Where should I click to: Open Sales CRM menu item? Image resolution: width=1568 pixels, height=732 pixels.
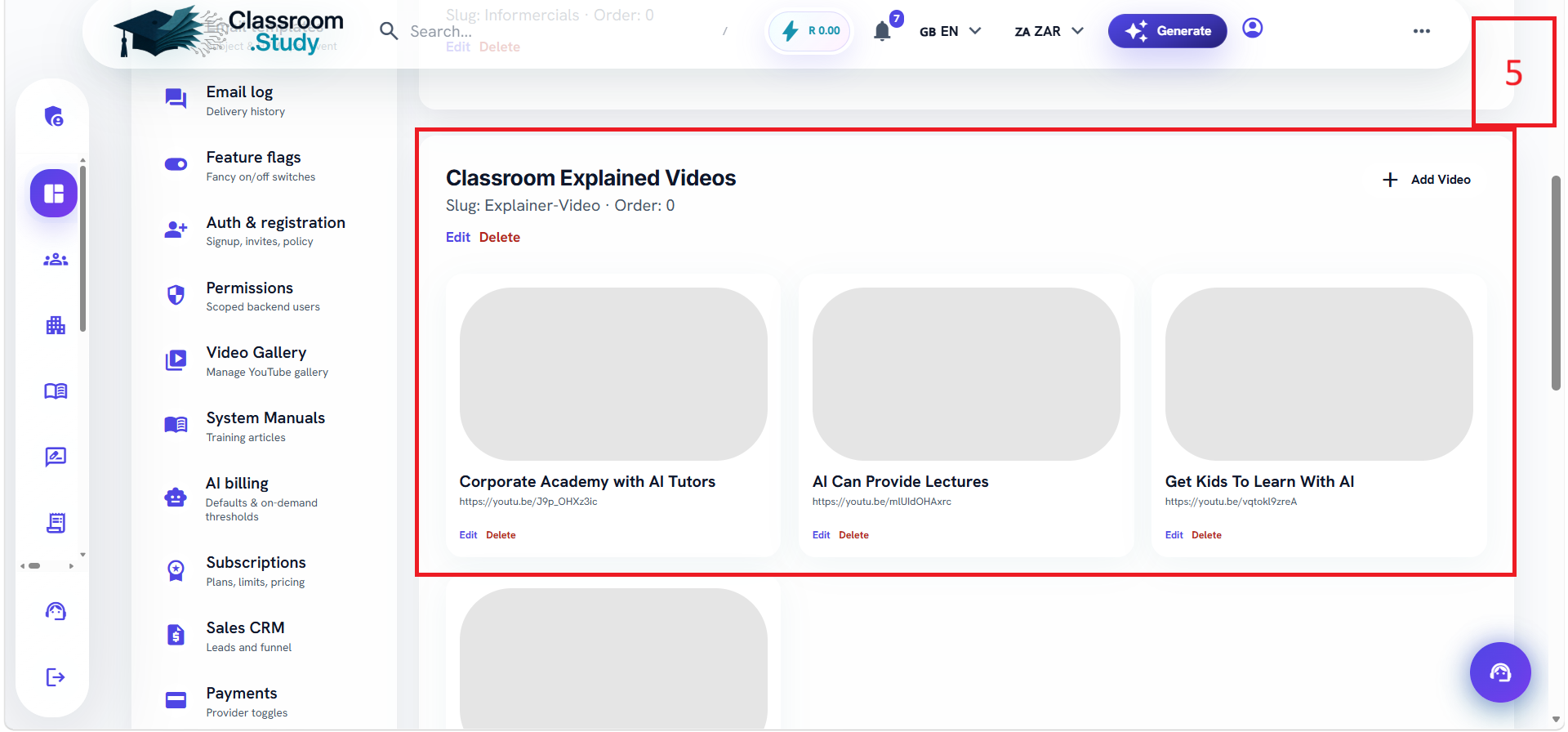coord(264,636)
